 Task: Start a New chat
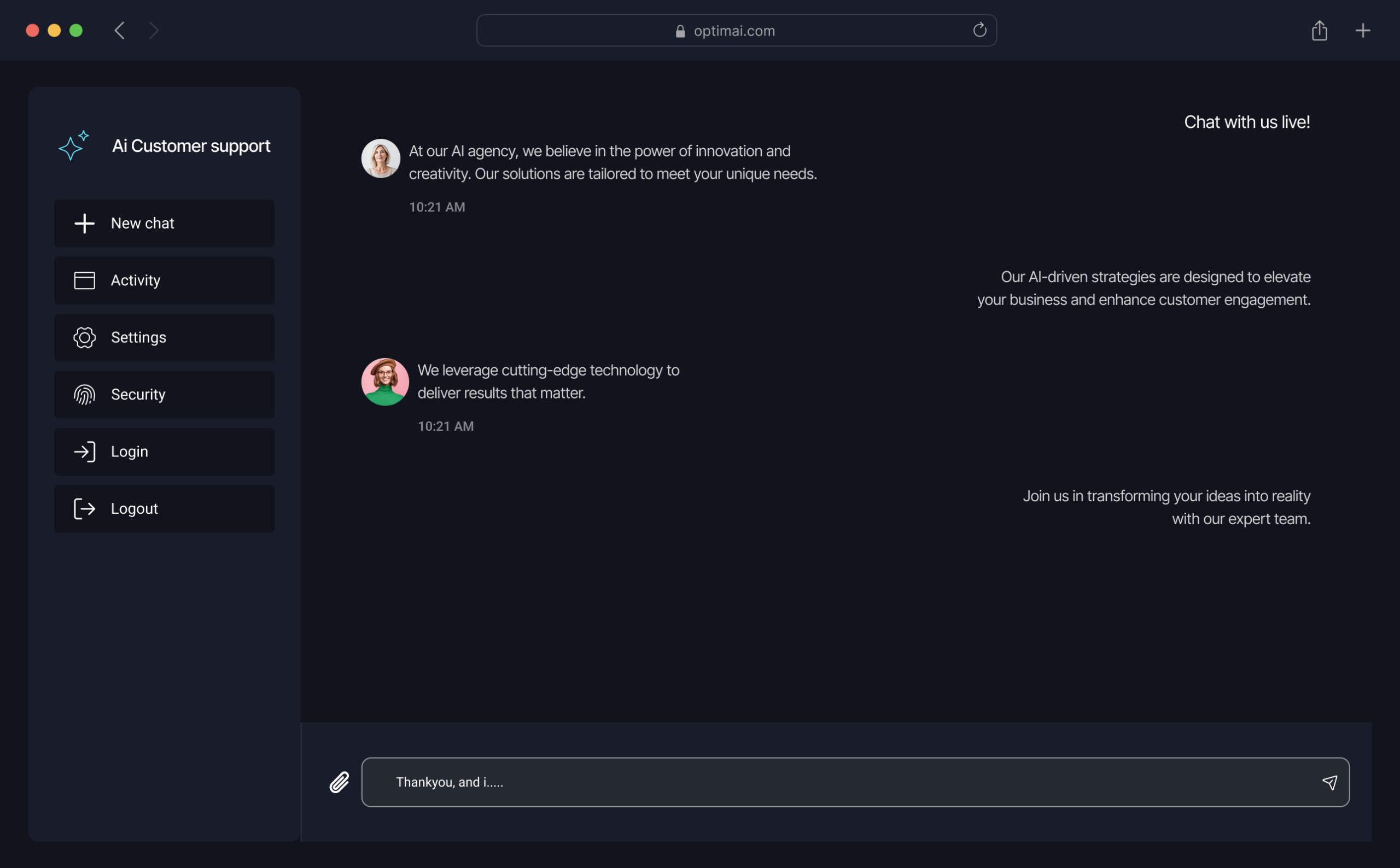[164, 224]
